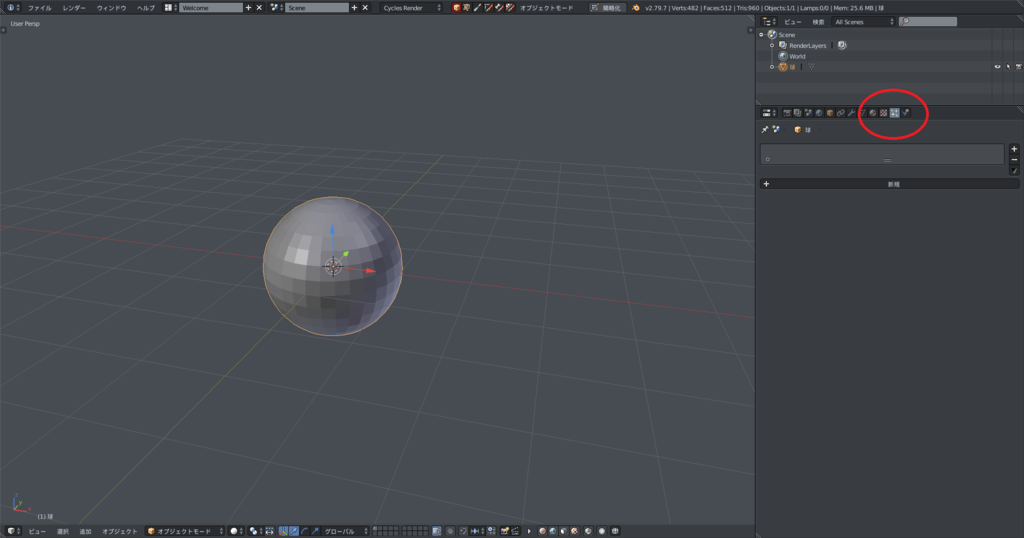The image size is (1024, 538).
Task: Open the オブジェクトモード mode dropdown
Action: pos(185,531)
